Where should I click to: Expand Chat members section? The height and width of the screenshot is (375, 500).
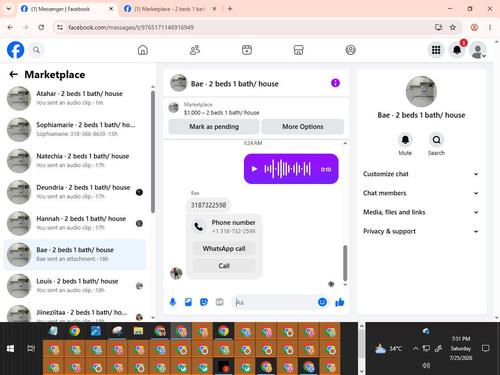[421, 193]
